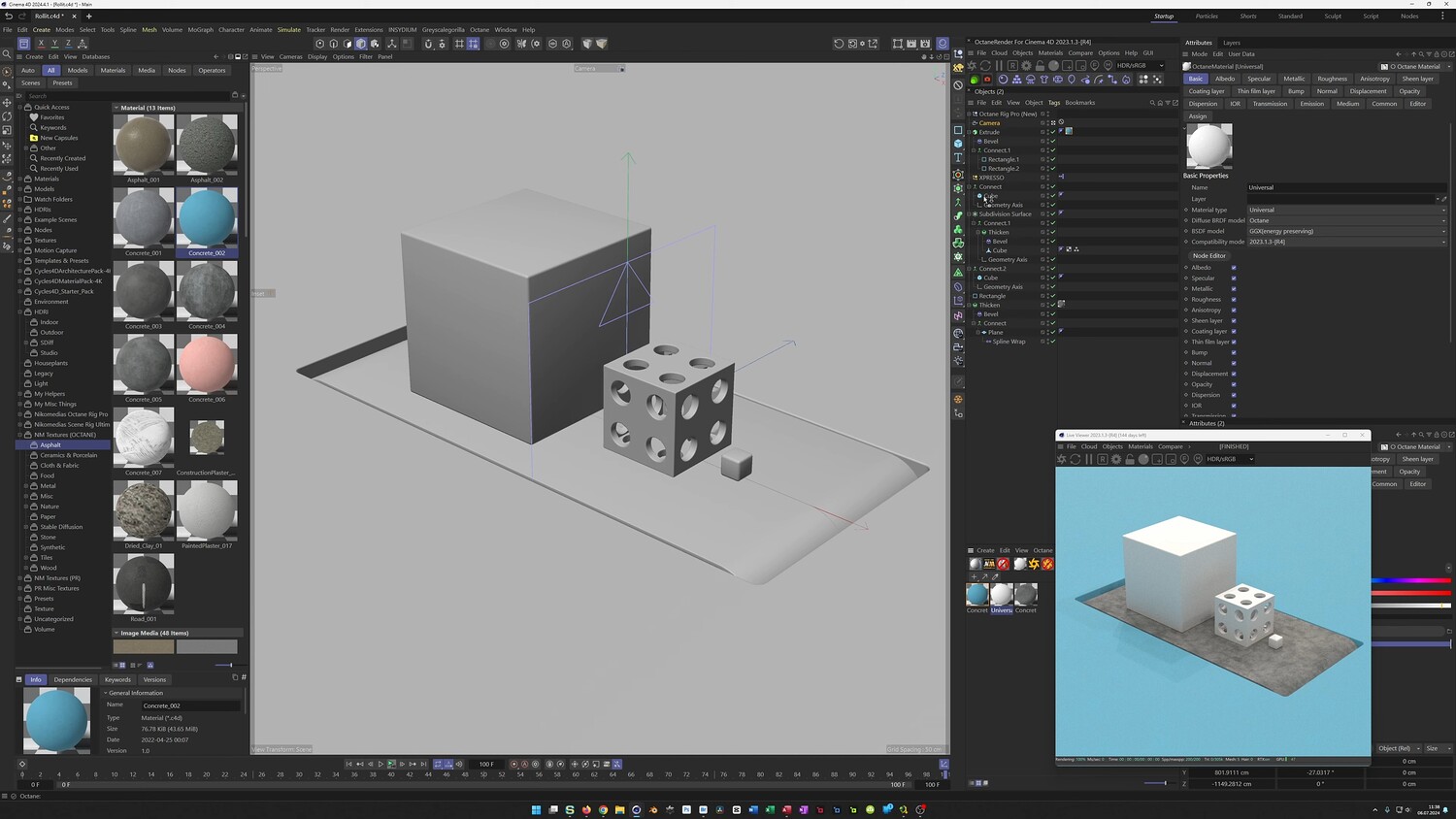Open the BSDF model dropdown
Screen dimensions: 1456x819
[1347, 231]
